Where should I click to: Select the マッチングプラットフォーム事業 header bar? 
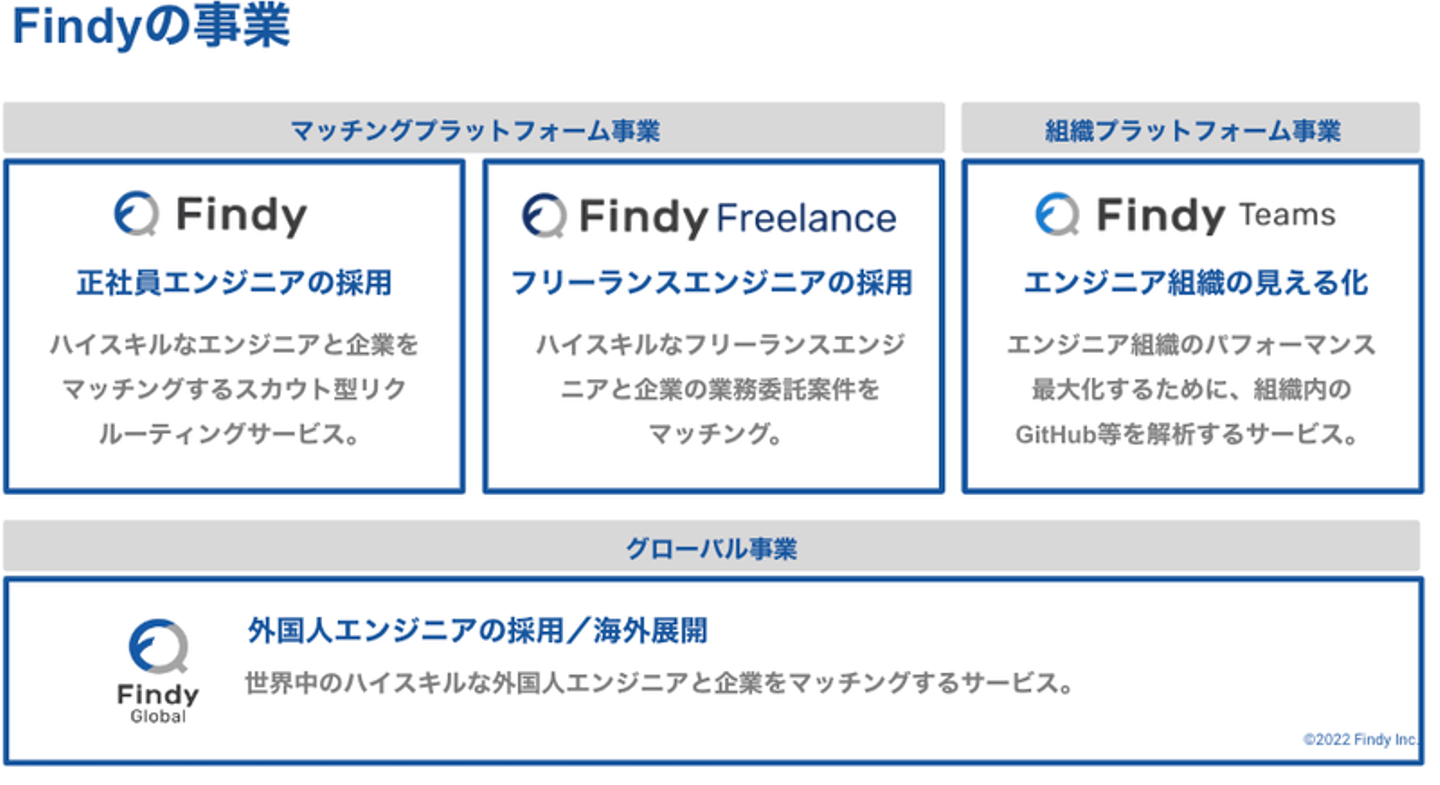click(x=474, y=129)
